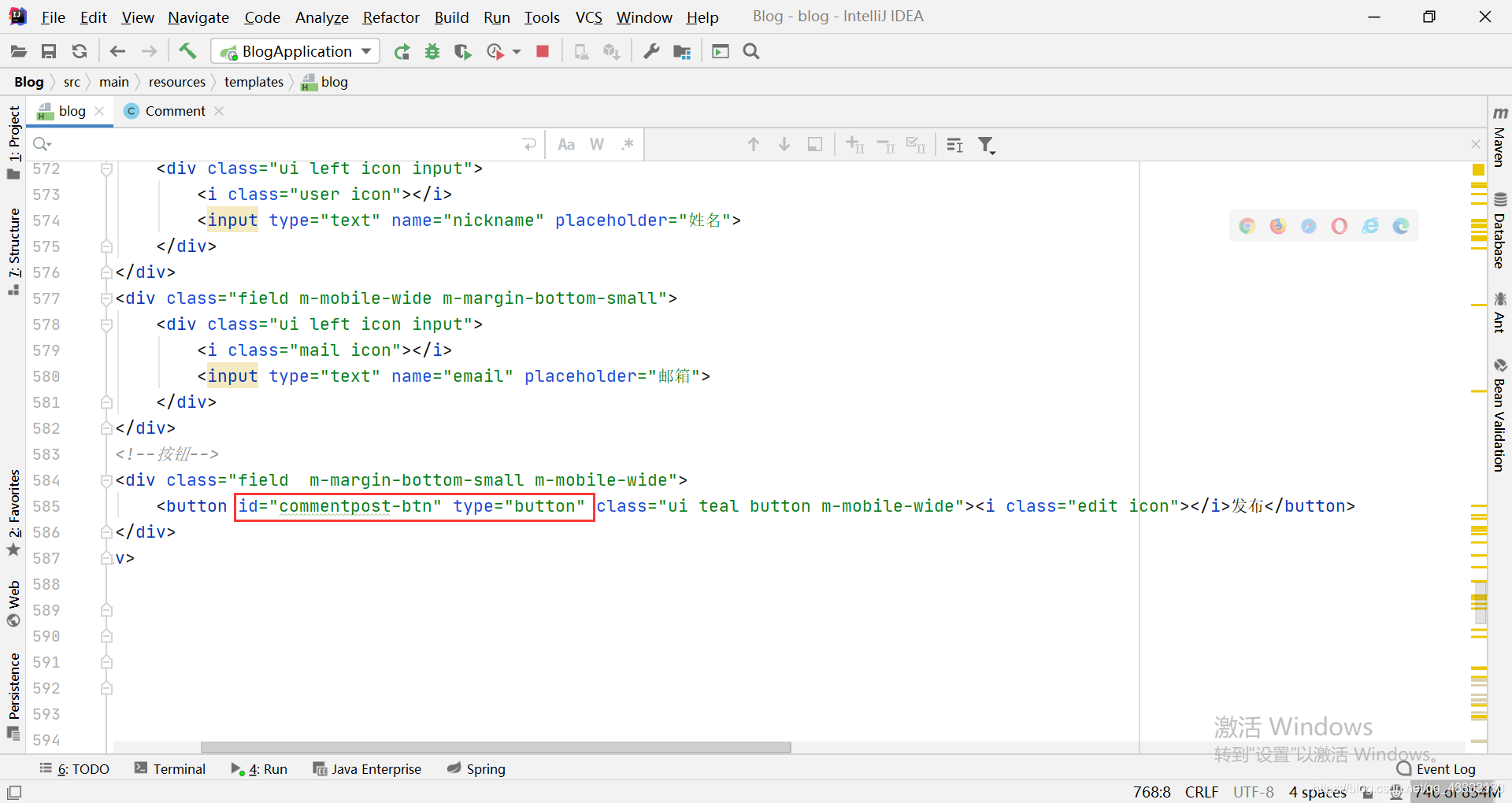1512x803 pixels.
Task: Open search results filter funnel
Action: 987,145
